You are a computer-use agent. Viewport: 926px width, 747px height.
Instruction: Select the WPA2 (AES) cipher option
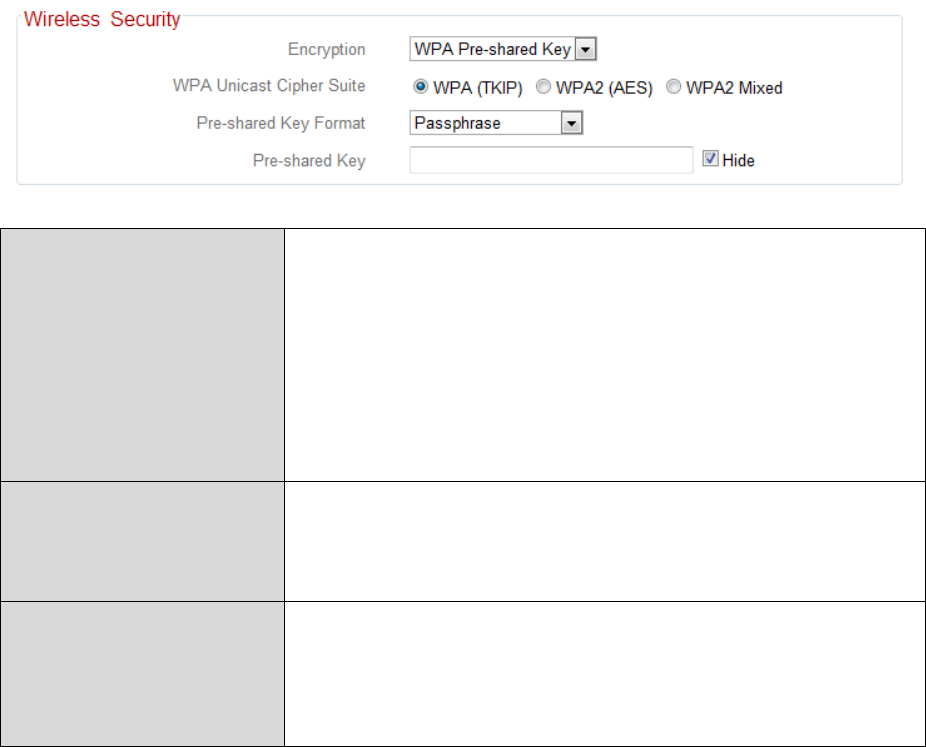coord(543,88)
